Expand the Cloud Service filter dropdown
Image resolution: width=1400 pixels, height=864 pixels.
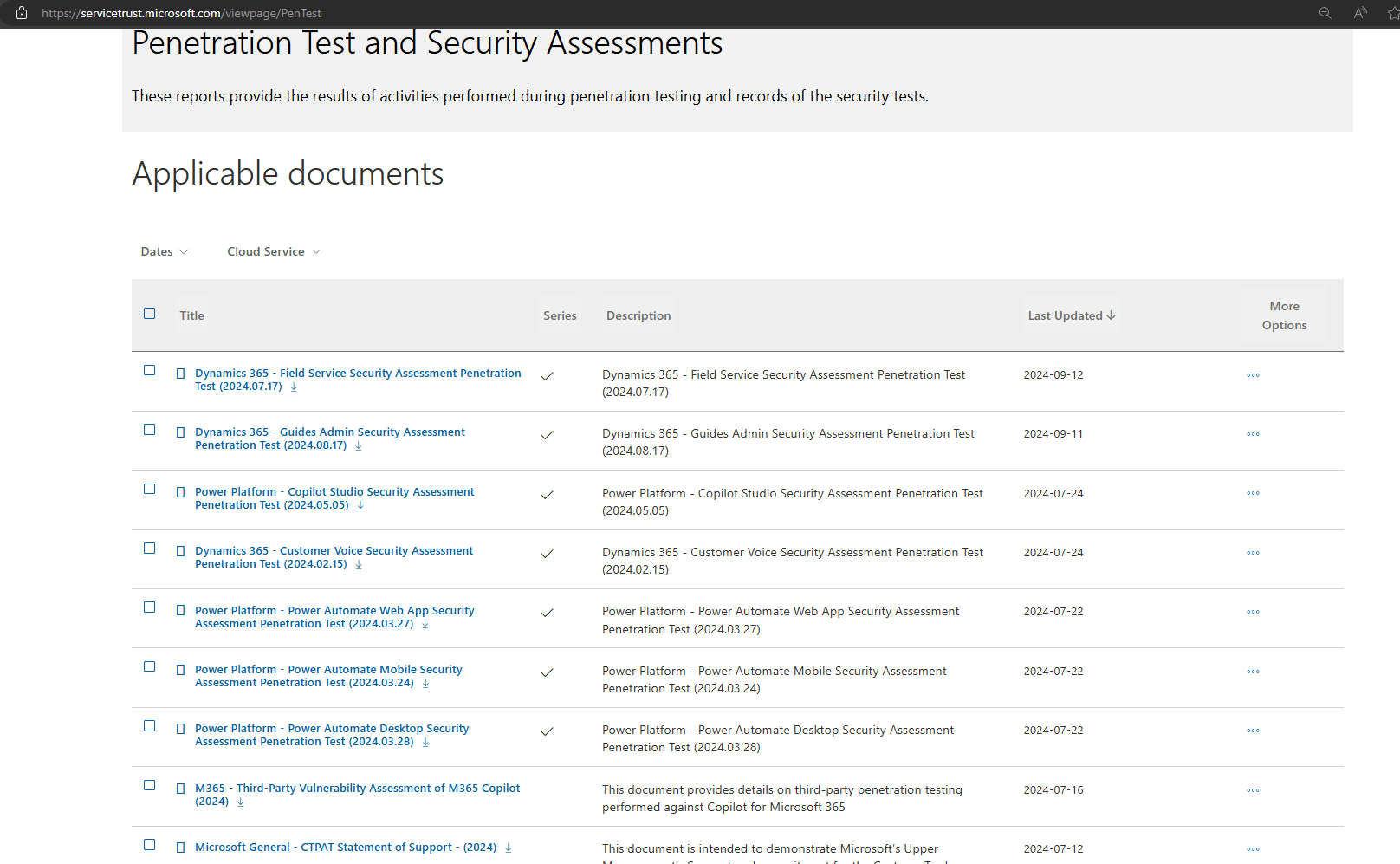pos(274,251)
